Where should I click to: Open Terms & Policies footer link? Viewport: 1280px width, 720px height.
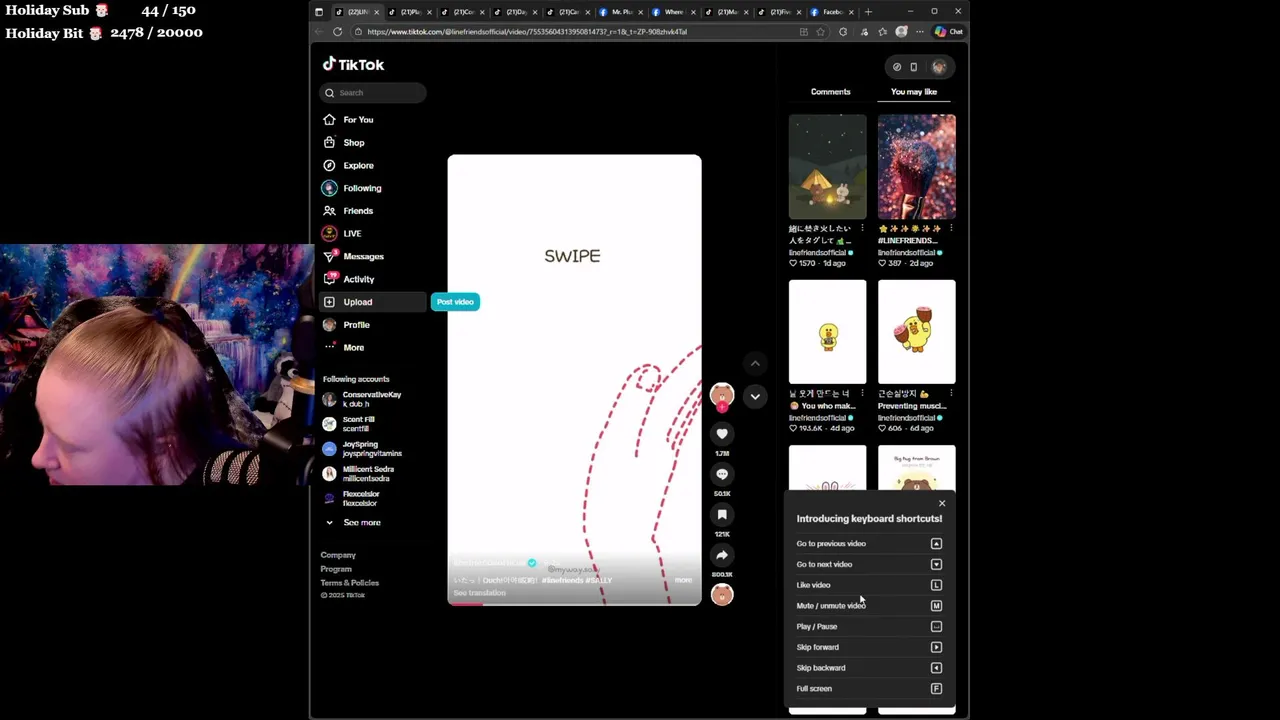tap(350, 583)
